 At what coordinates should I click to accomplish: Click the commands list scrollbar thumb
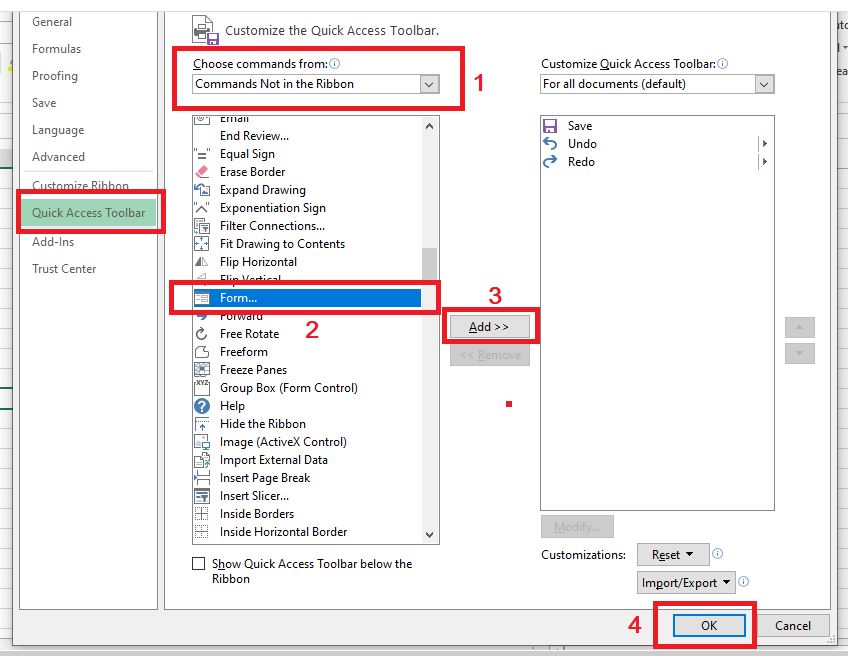[x=429, y=264]
